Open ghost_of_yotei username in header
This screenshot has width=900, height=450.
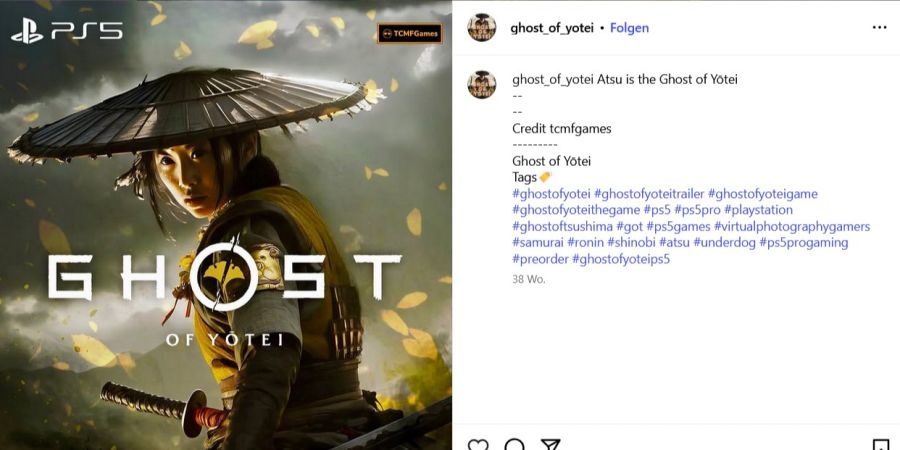point(552,28)
